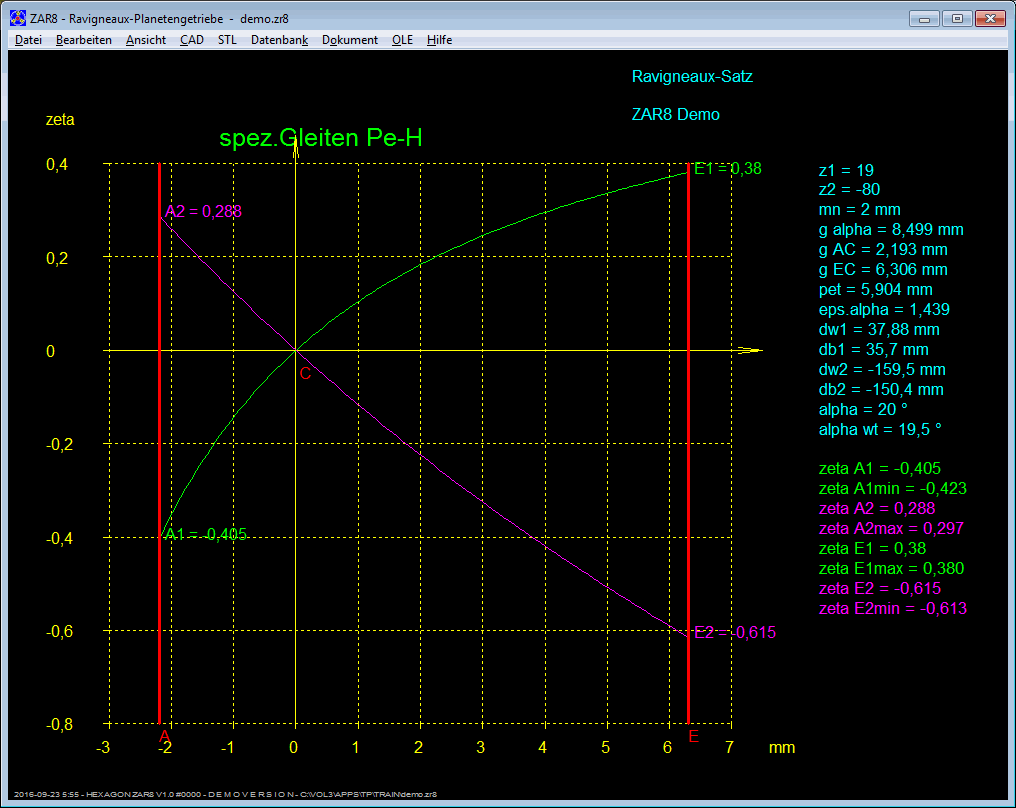Open the Hilfe menu

pos(439,40)
